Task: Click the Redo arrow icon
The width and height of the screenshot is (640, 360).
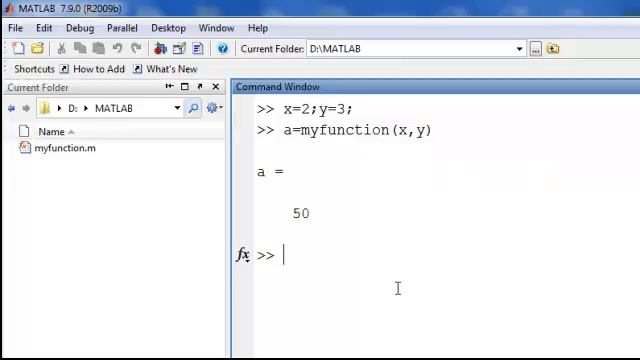Action: point(136,49)
